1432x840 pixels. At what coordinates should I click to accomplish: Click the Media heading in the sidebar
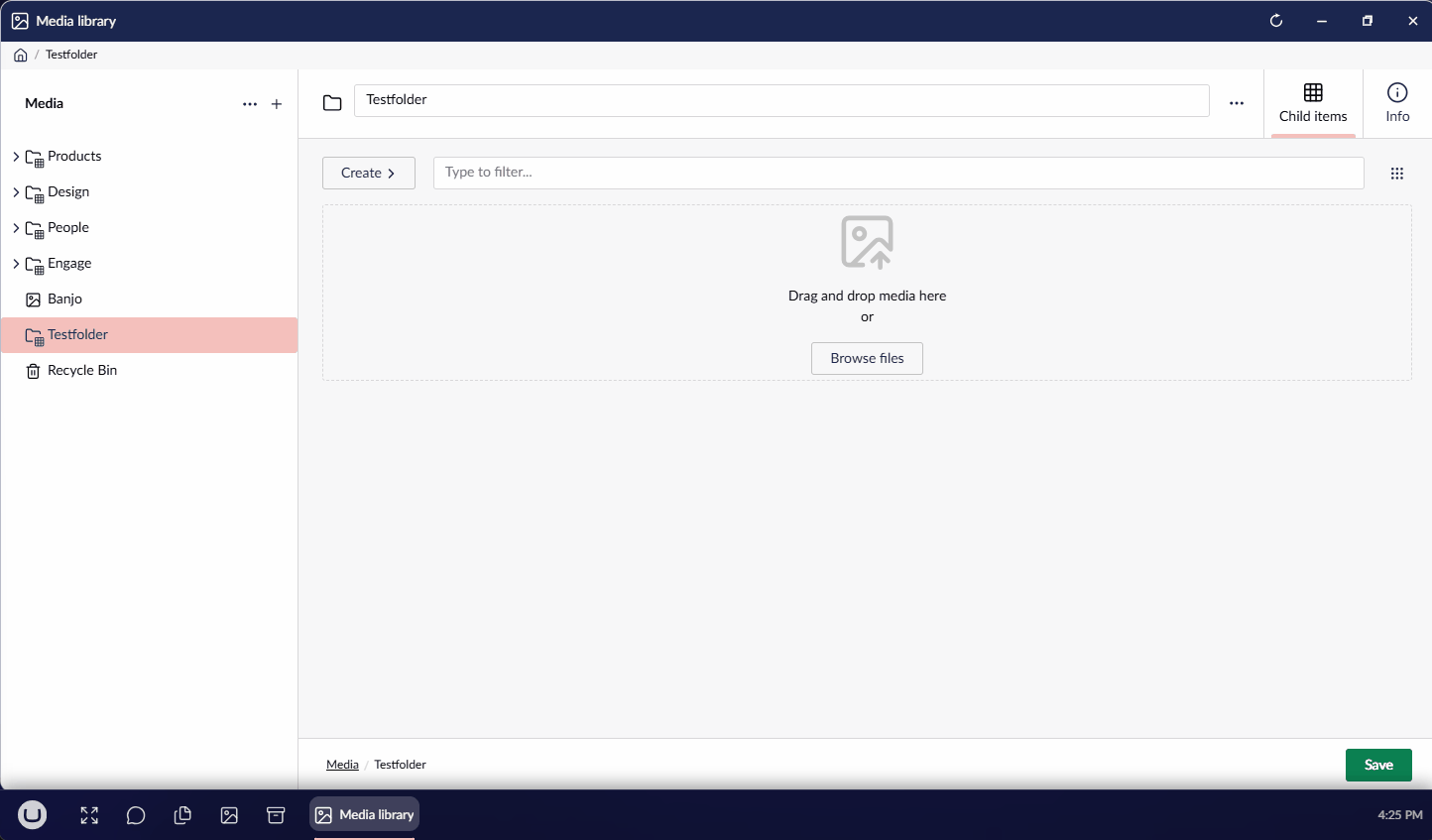44,103
